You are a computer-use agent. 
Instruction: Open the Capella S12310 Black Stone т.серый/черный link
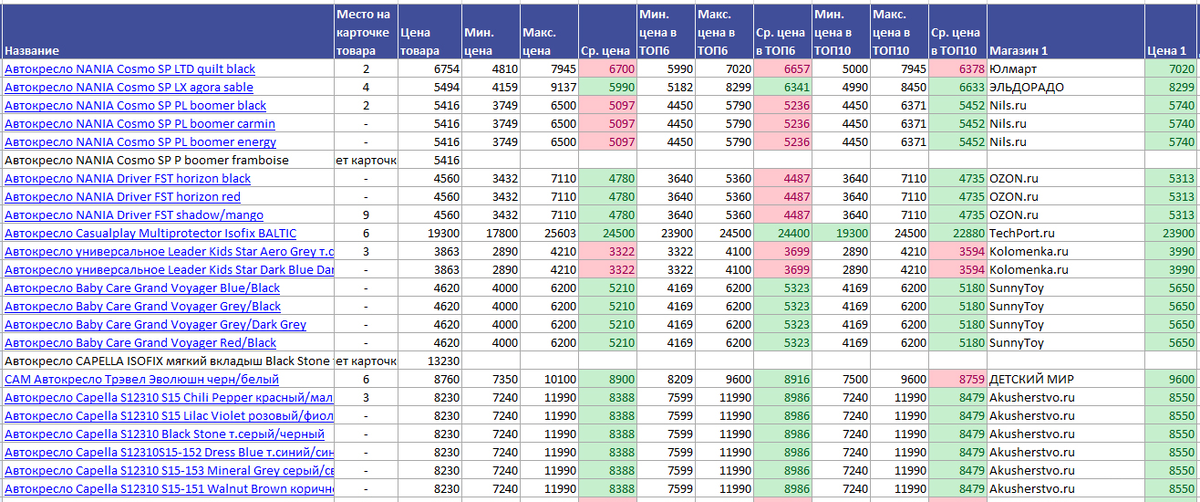pos(164,433)
